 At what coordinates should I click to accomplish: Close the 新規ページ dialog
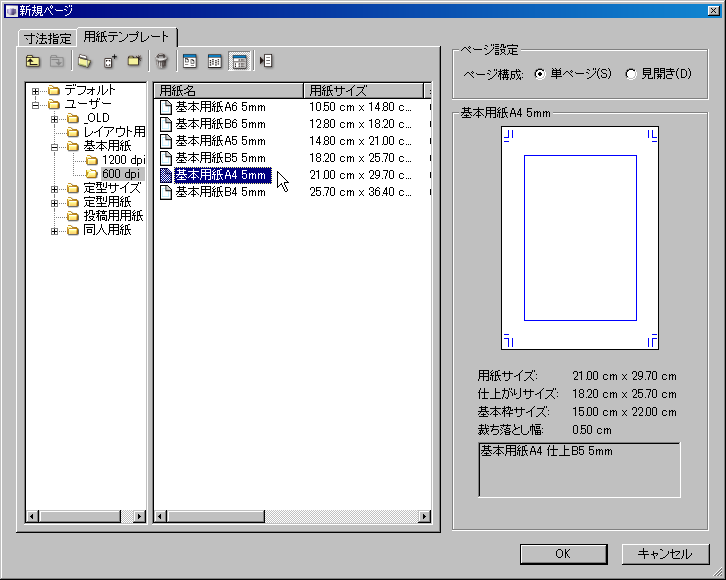(713, 11)
